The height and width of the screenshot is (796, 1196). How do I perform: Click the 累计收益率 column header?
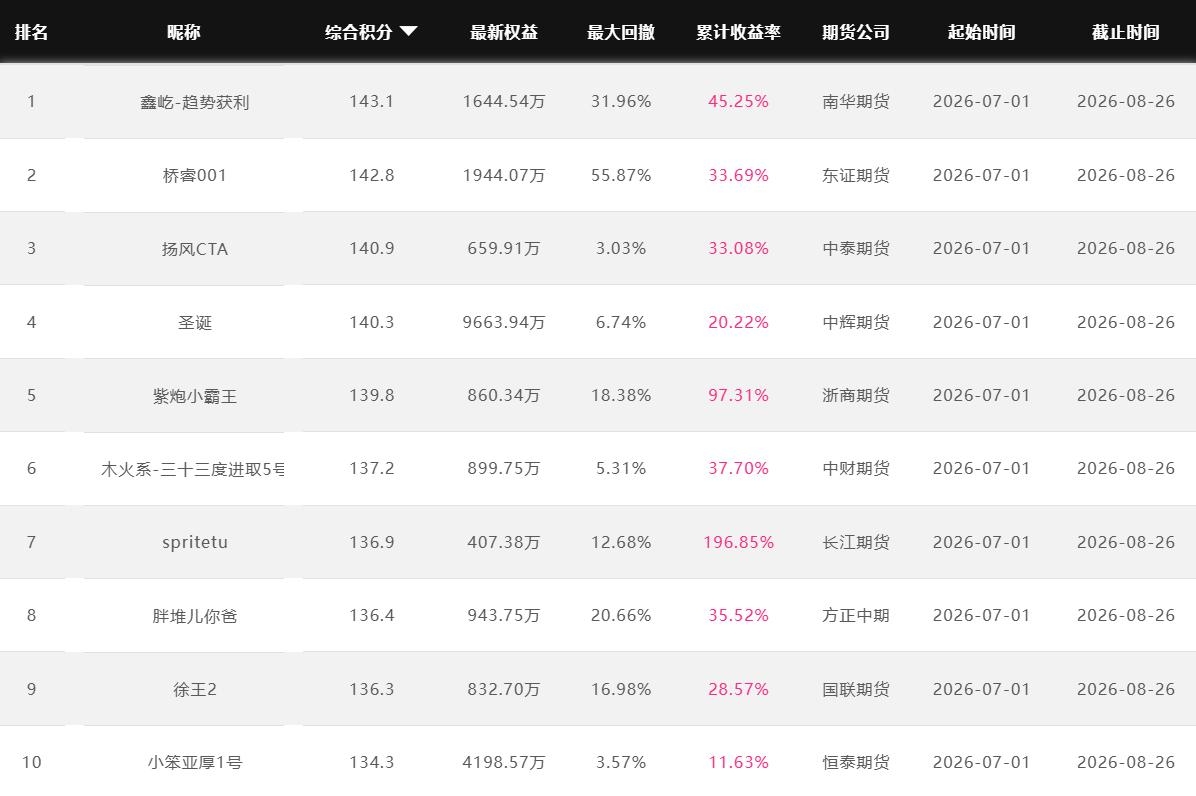click(738, 32)
